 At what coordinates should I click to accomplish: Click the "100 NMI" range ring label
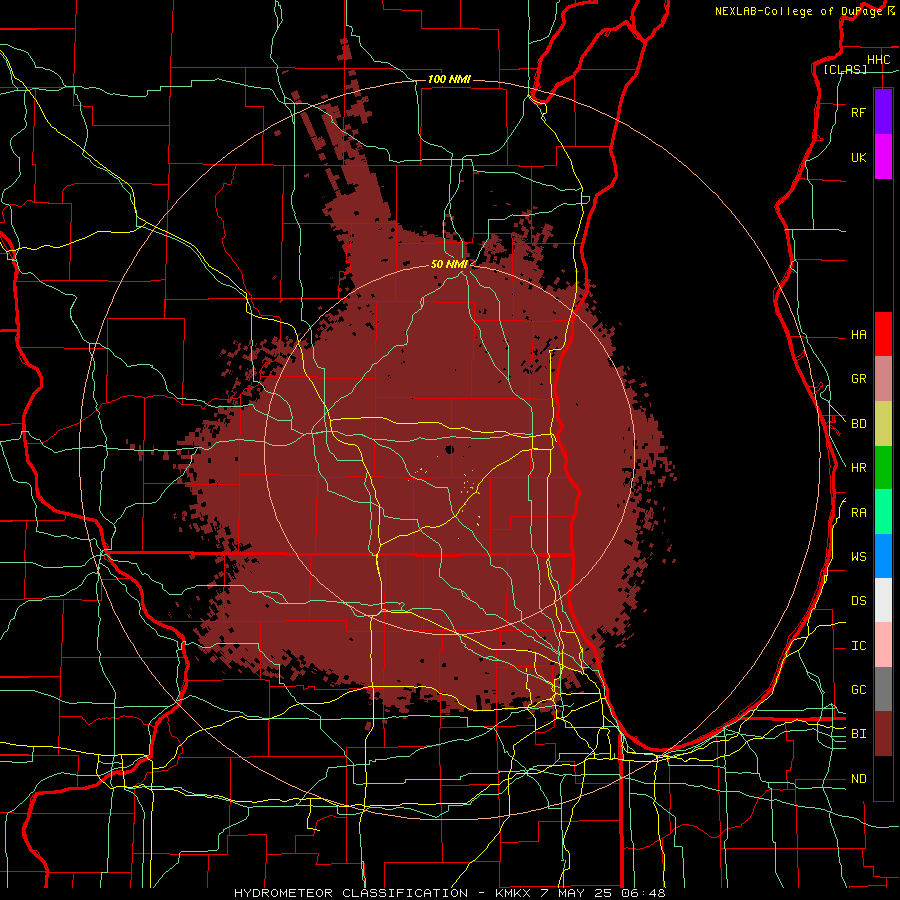(x=449, y=79)
